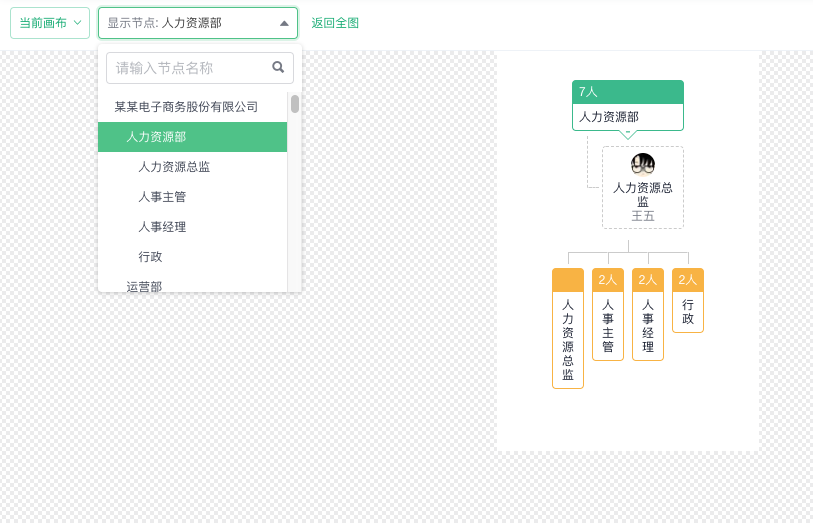The image size is (813, 523).
Task: Focus the 请输入节点名称 search field
Action: [x=200, y=68]
